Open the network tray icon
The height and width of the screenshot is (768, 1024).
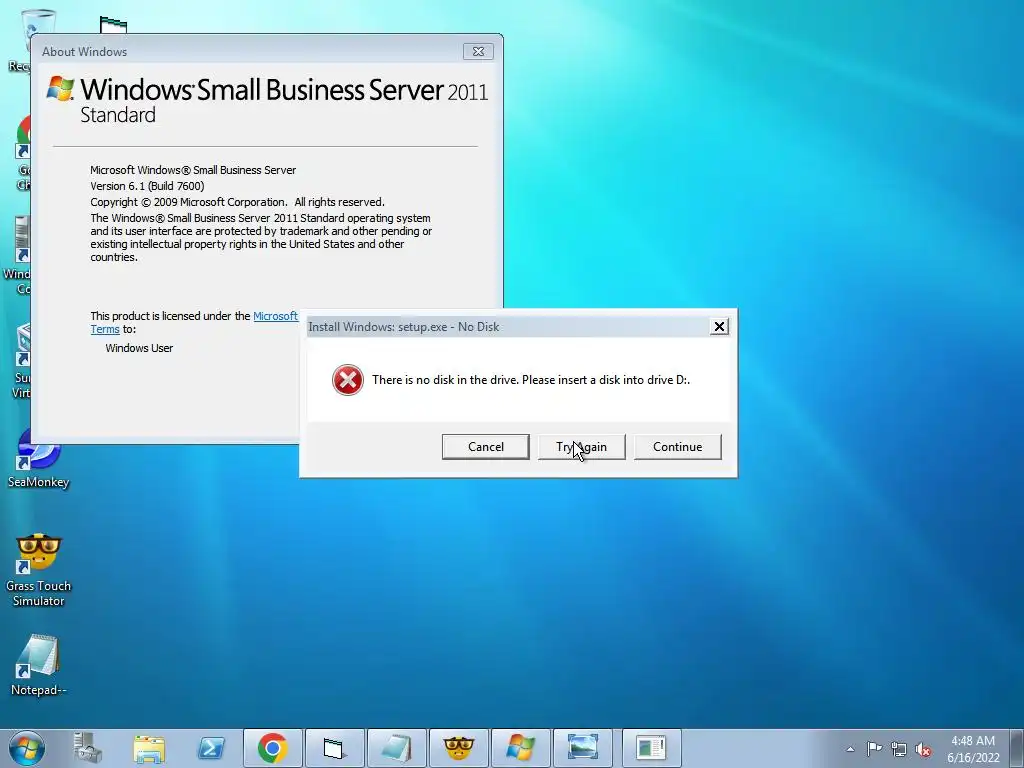899,749
